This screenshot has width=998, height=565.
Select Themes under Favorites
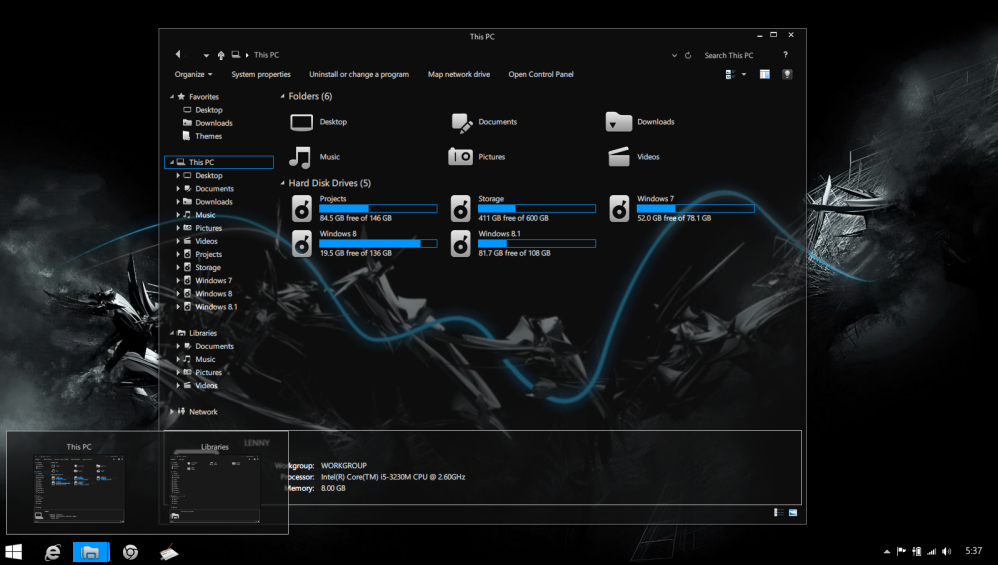208,136
